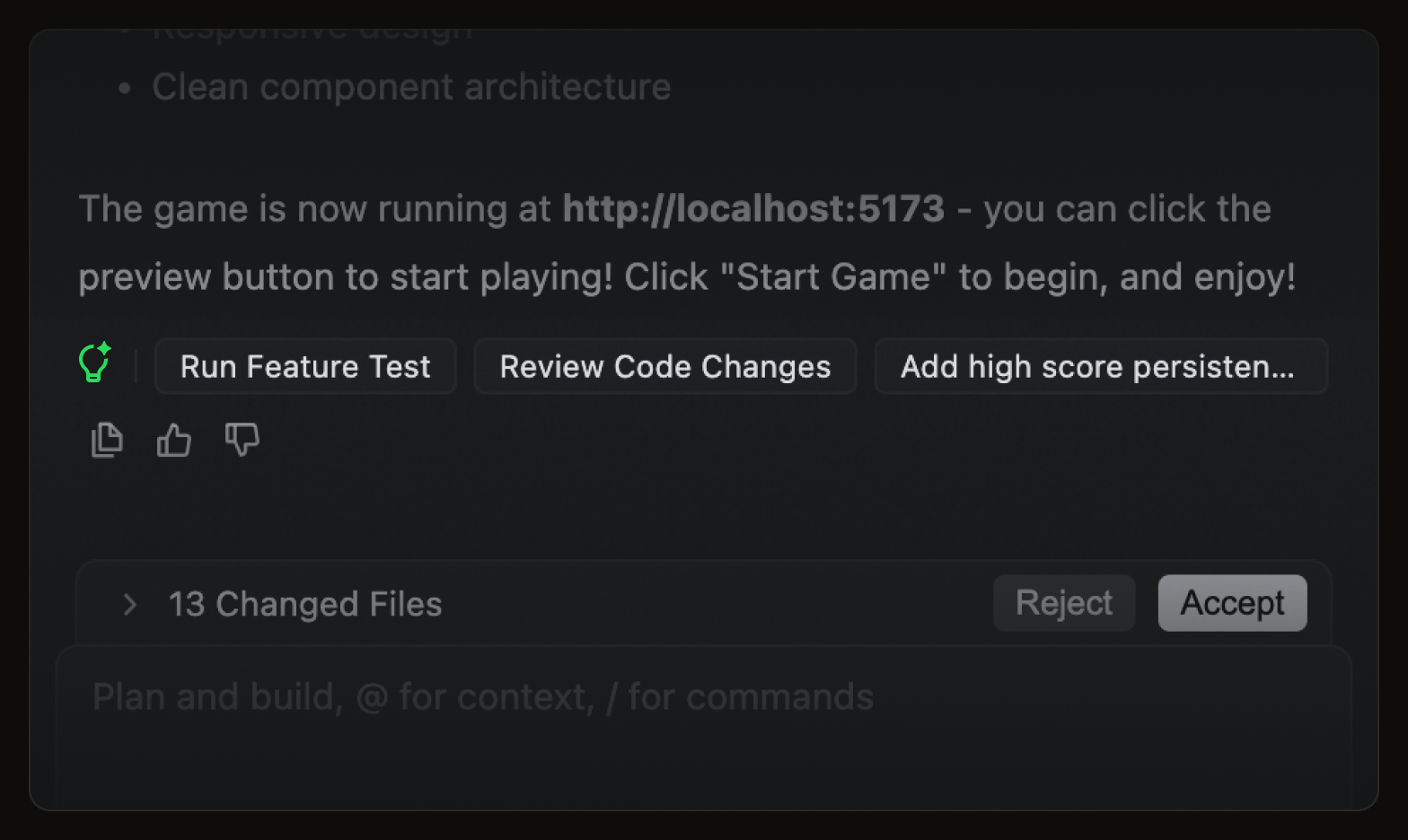
Task: Click the Review Code Changes suggestion
Action: click(x=664, y=366)
